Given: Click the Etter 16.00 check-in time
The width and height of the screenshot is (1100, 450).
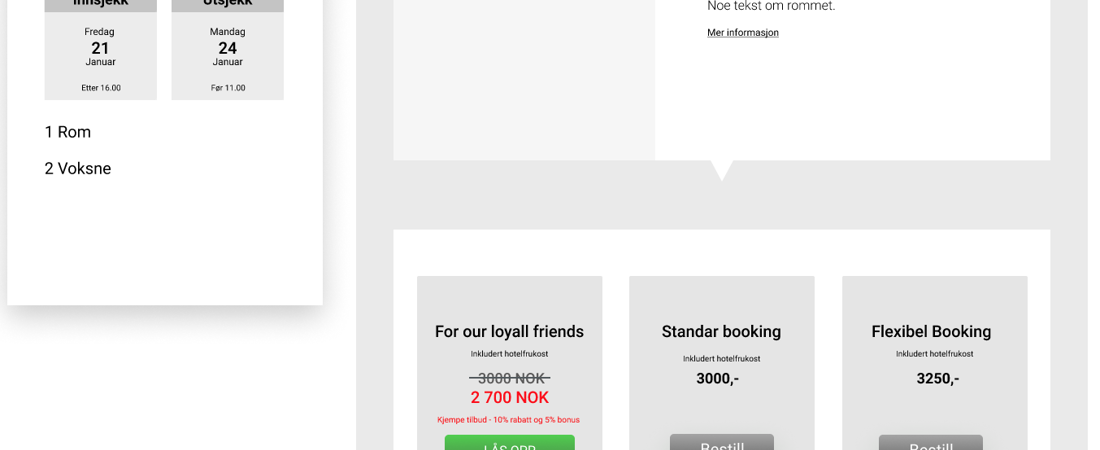Looking at the screenshot, I should pos(101,88).
